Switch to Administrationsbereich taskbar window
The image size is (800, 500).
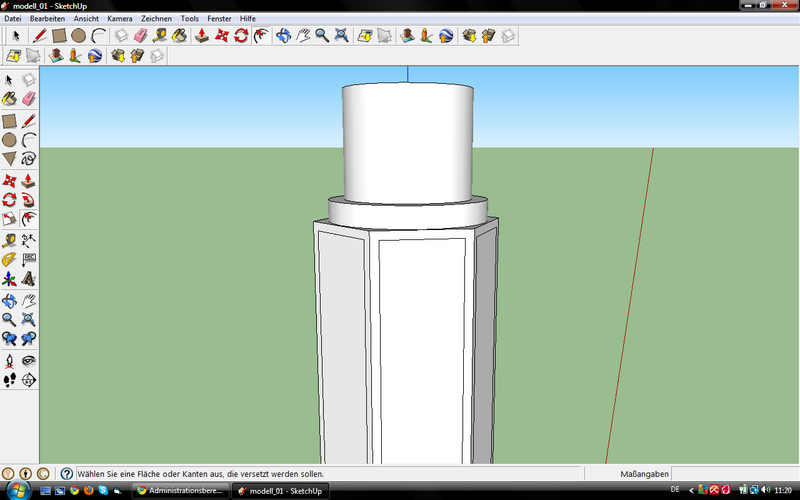coord(180,491)
